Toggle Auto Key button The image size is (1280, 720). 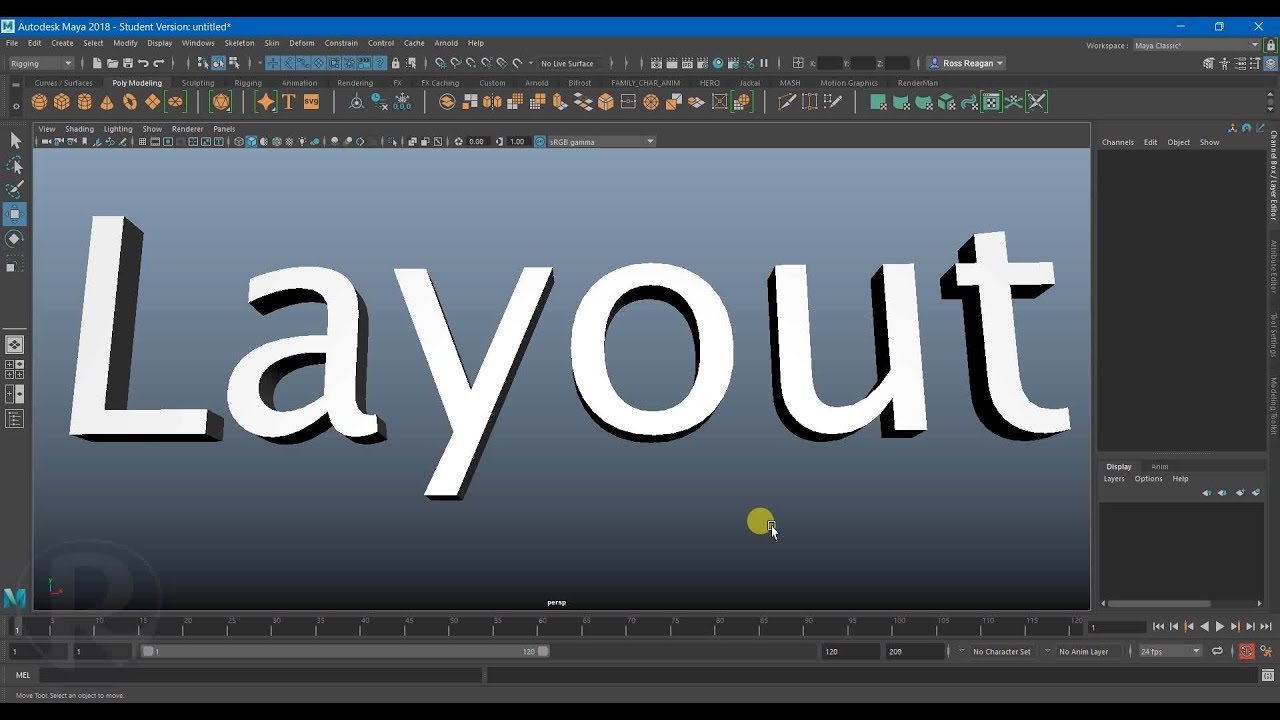(x=1247, y=651)
